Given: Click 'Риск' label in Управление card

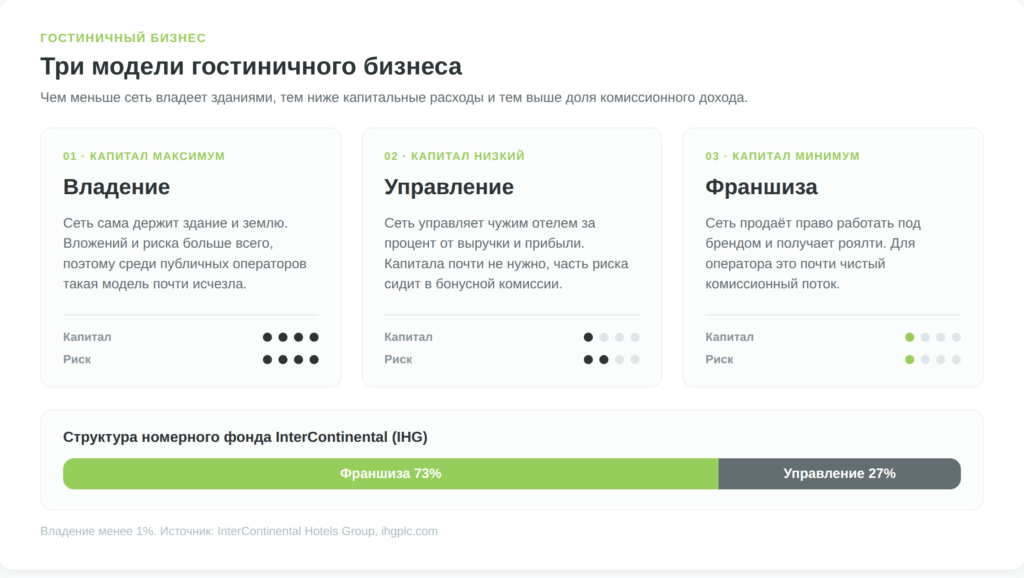Looking at the screenshot, I should point(398,359).
